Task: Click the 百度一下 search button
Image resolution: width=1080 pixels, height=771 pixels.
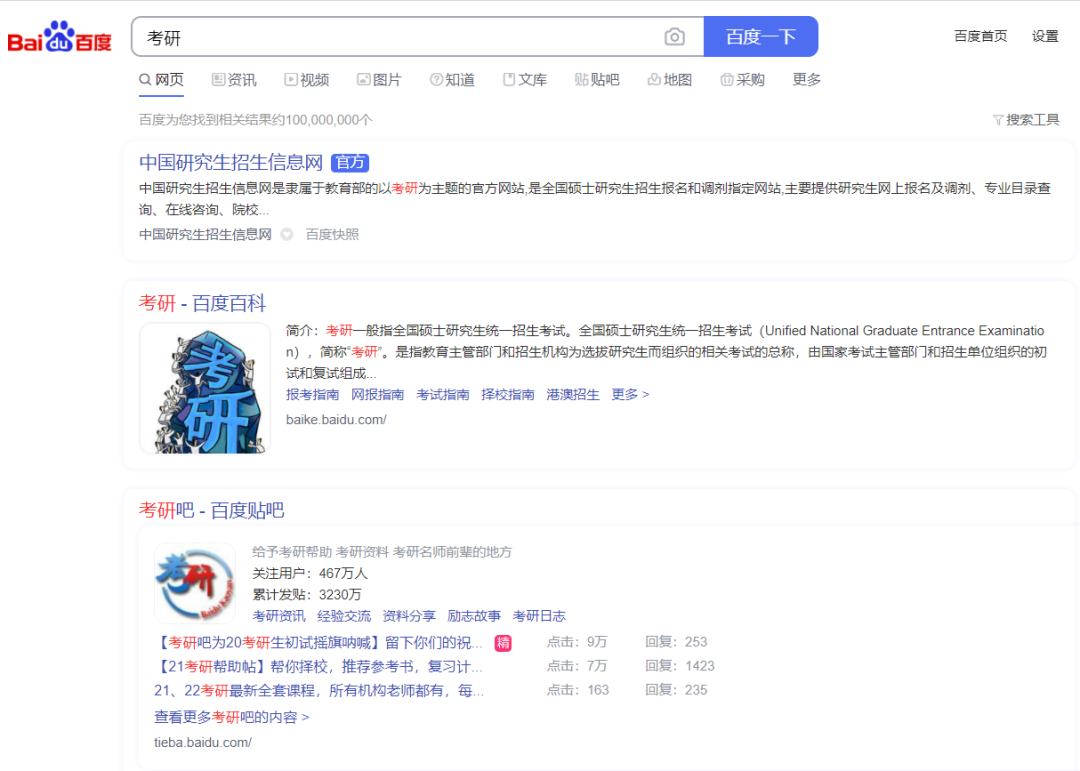Action: click(760, 37)
